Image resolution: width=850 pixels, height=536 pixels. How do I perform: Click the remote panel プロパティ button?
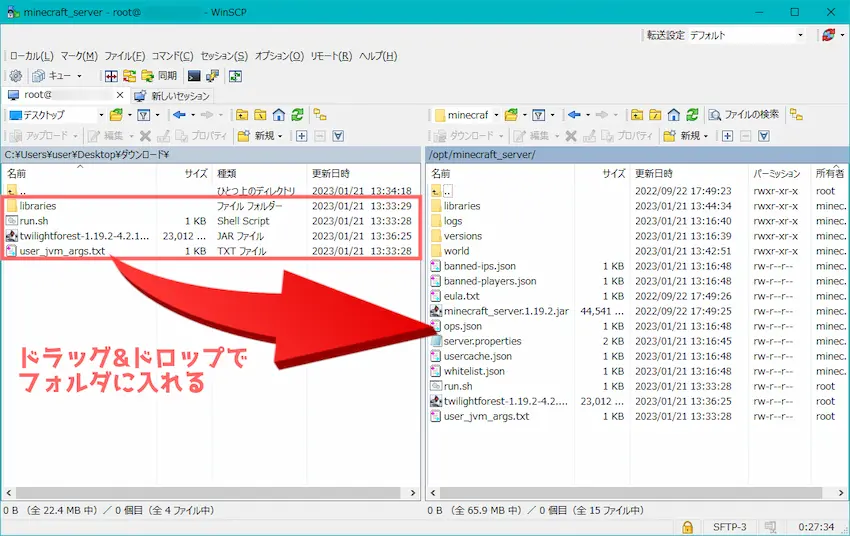[x=626, y=136]
